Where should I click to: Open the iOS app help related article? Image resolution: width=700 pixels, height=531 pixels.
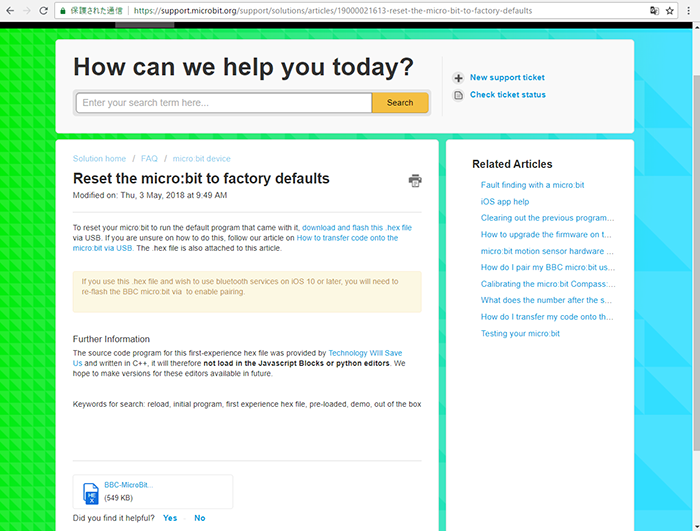[x=504, y=201]
